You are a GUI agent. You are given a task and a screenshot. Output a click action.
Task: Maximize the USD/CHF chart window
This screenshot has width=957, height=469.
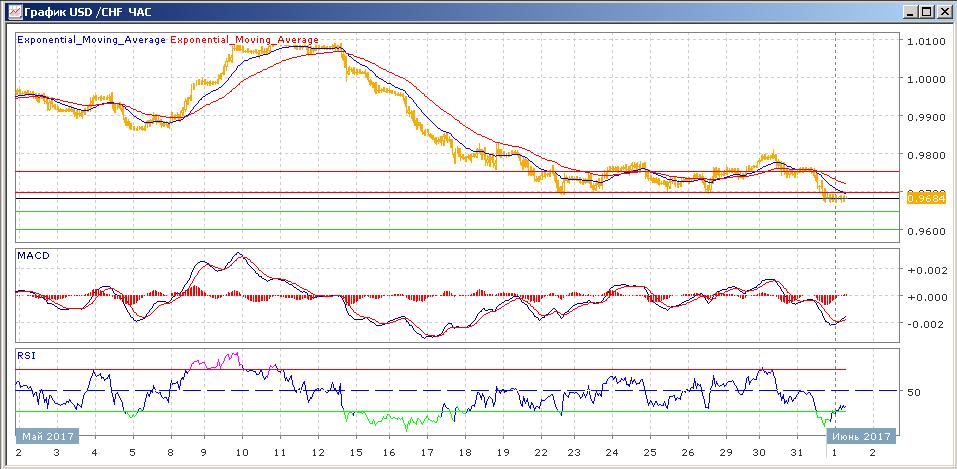point(926,12)
